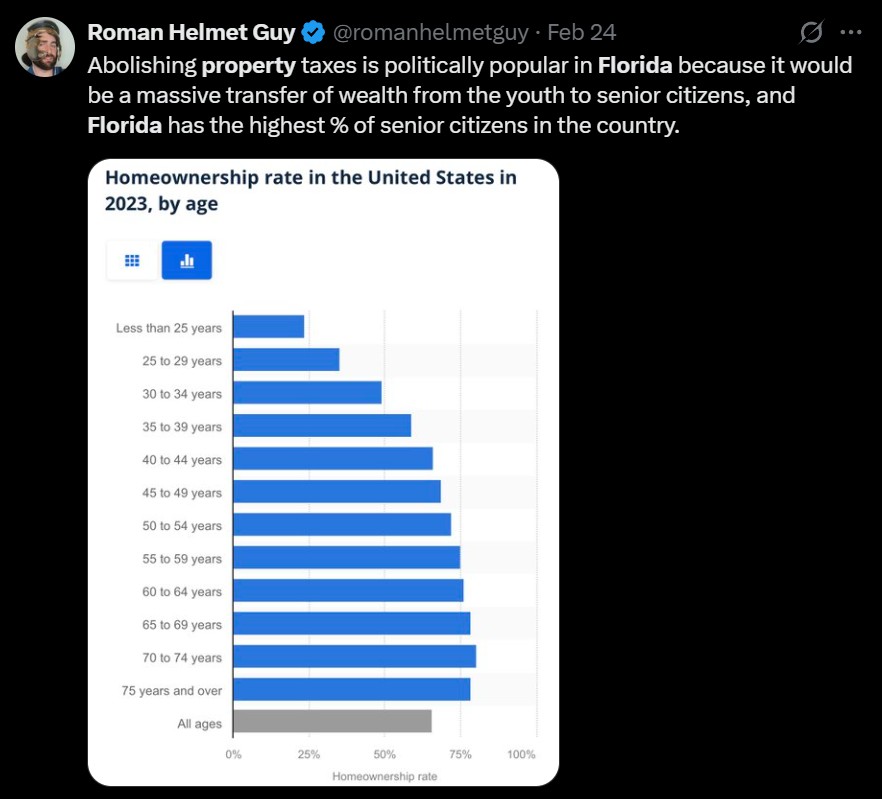Open the Feb 24 post timestamp

tap(582, 33)
